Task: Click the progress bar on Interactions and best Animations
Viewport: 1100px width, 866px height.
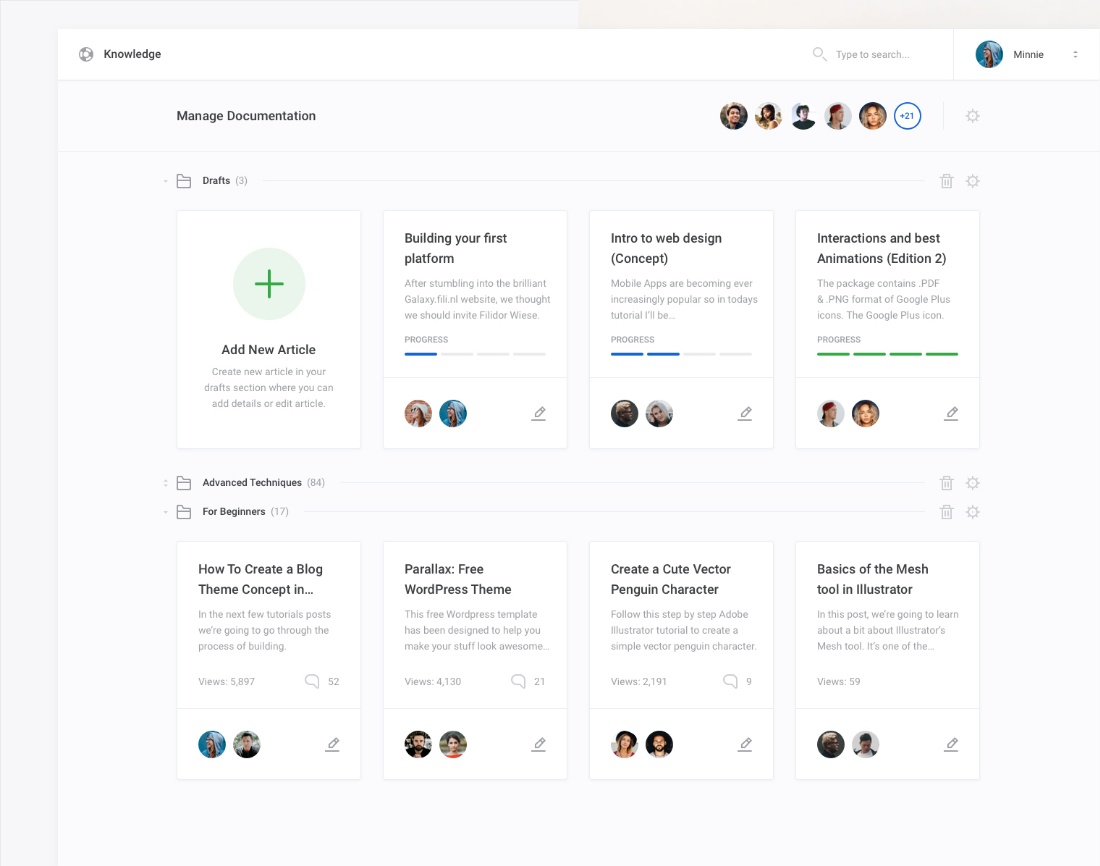Action: click(887, 354)
